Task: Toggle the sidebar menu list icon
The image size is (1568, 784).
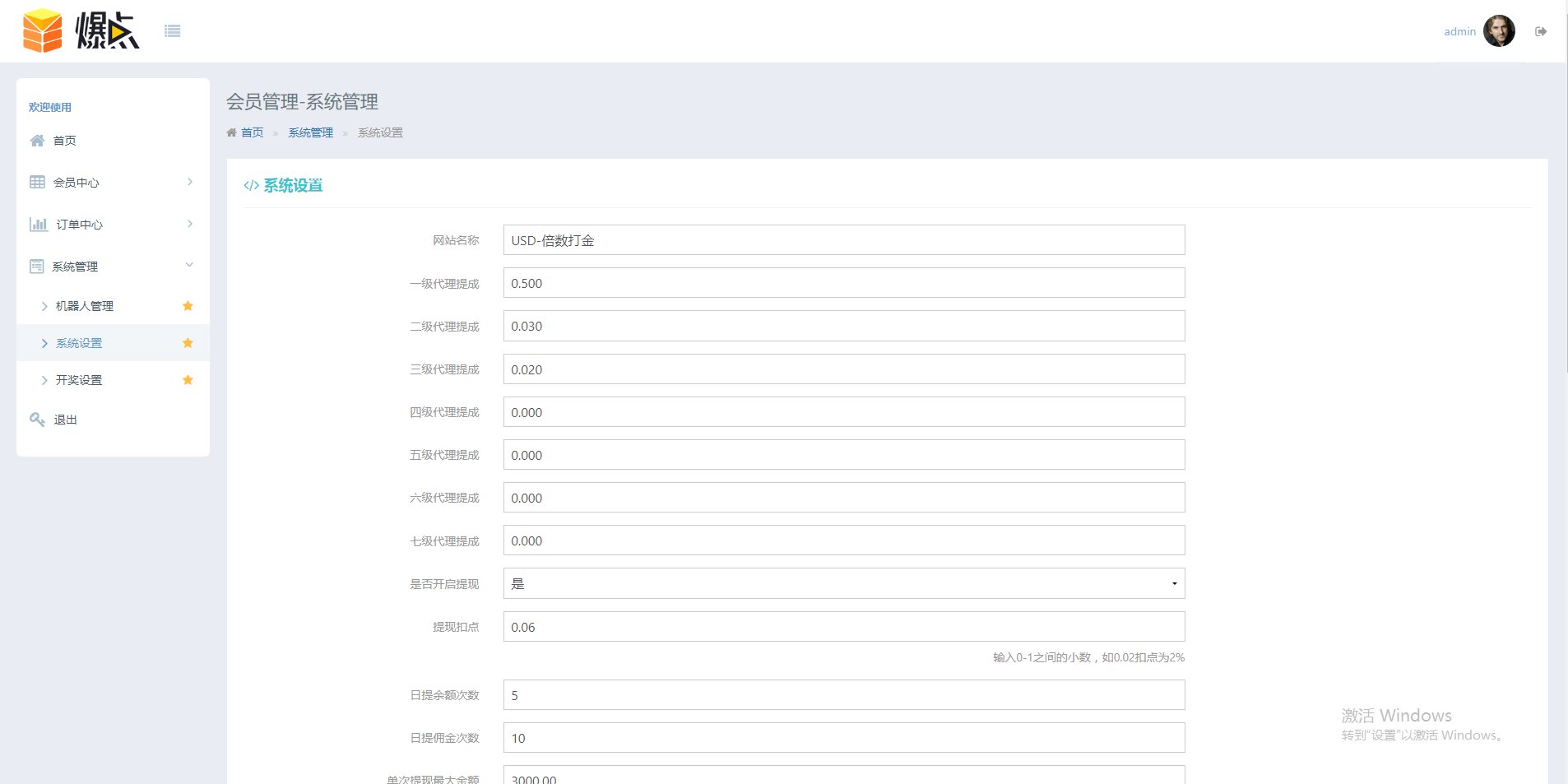Action: (172, 31)
